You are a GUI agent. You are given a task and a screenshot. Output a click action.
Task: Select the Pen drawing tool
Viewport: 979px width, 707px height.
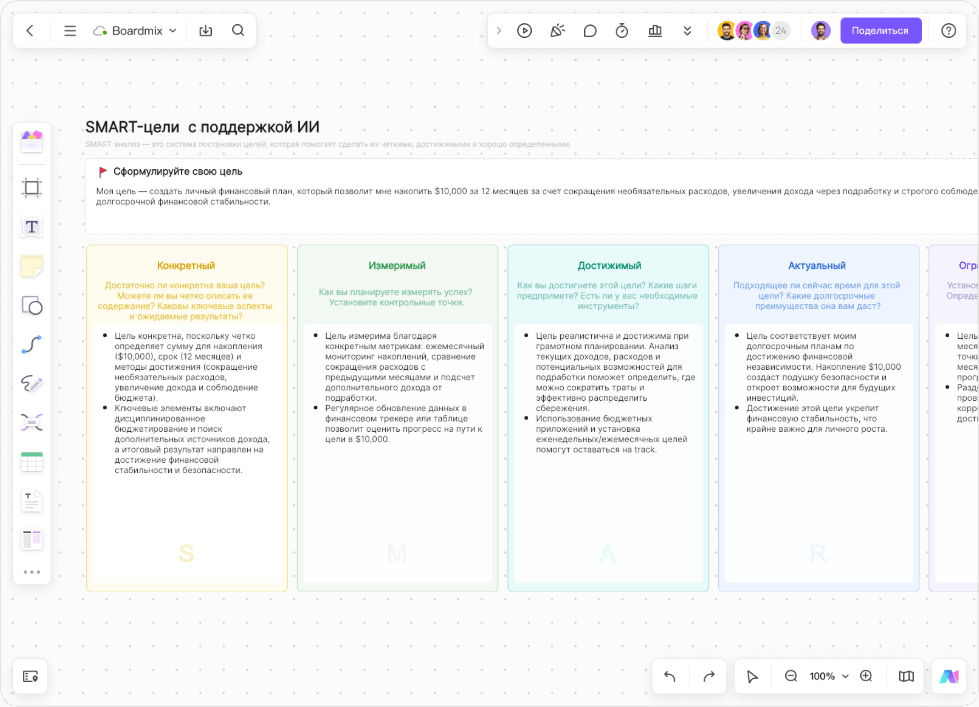click(32, 383)
